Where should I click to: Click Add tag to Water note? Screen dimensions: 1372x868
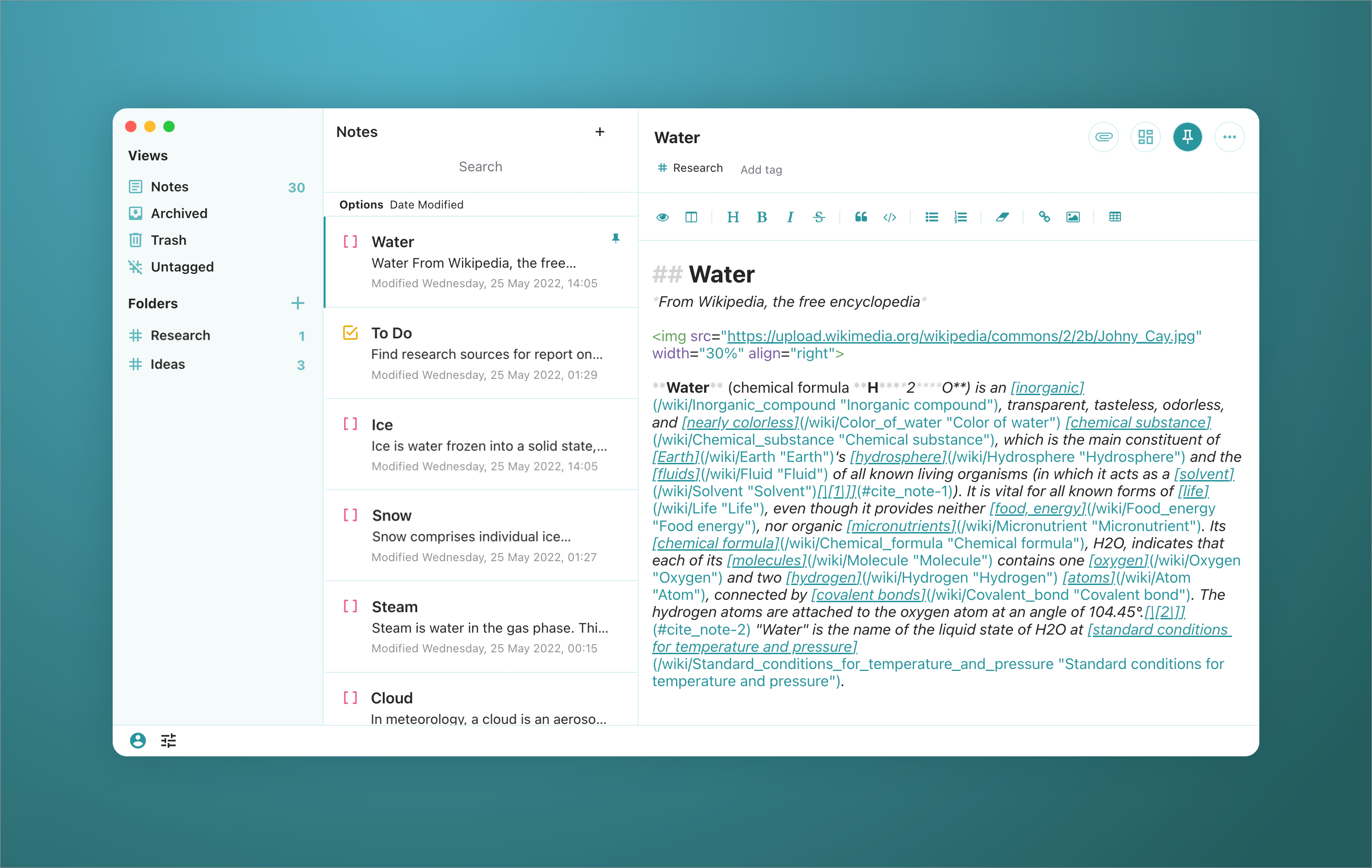pos(762,169)
